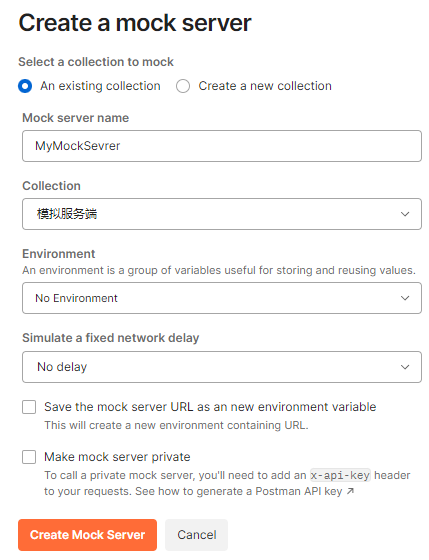
Task: Click the "Environment" section label
Action: tap(59, 254)
